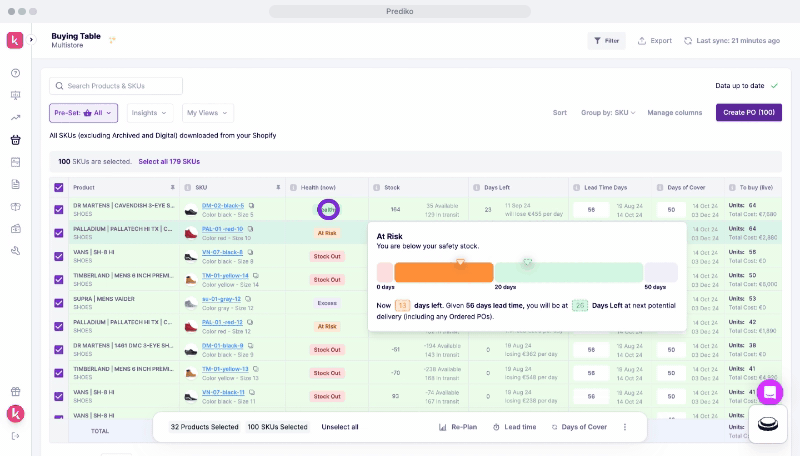Uncheck the VN-07-black-8 row checkbox
Image resolution: width=800 pixels, height=456 pixels.
click(59, 256)
